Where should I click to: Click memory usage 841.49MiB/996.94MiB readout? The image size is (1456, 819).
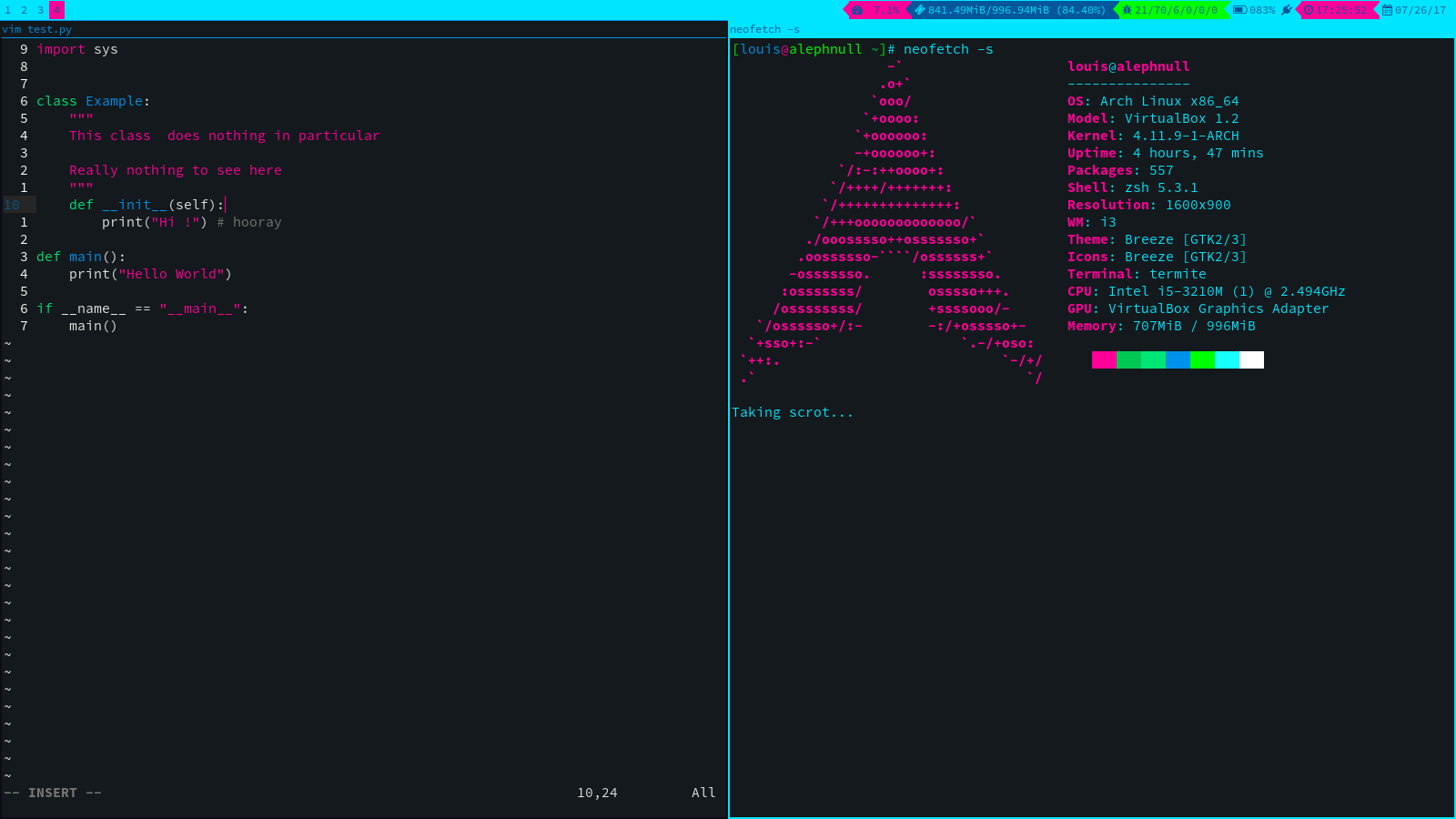[1016, 10]
